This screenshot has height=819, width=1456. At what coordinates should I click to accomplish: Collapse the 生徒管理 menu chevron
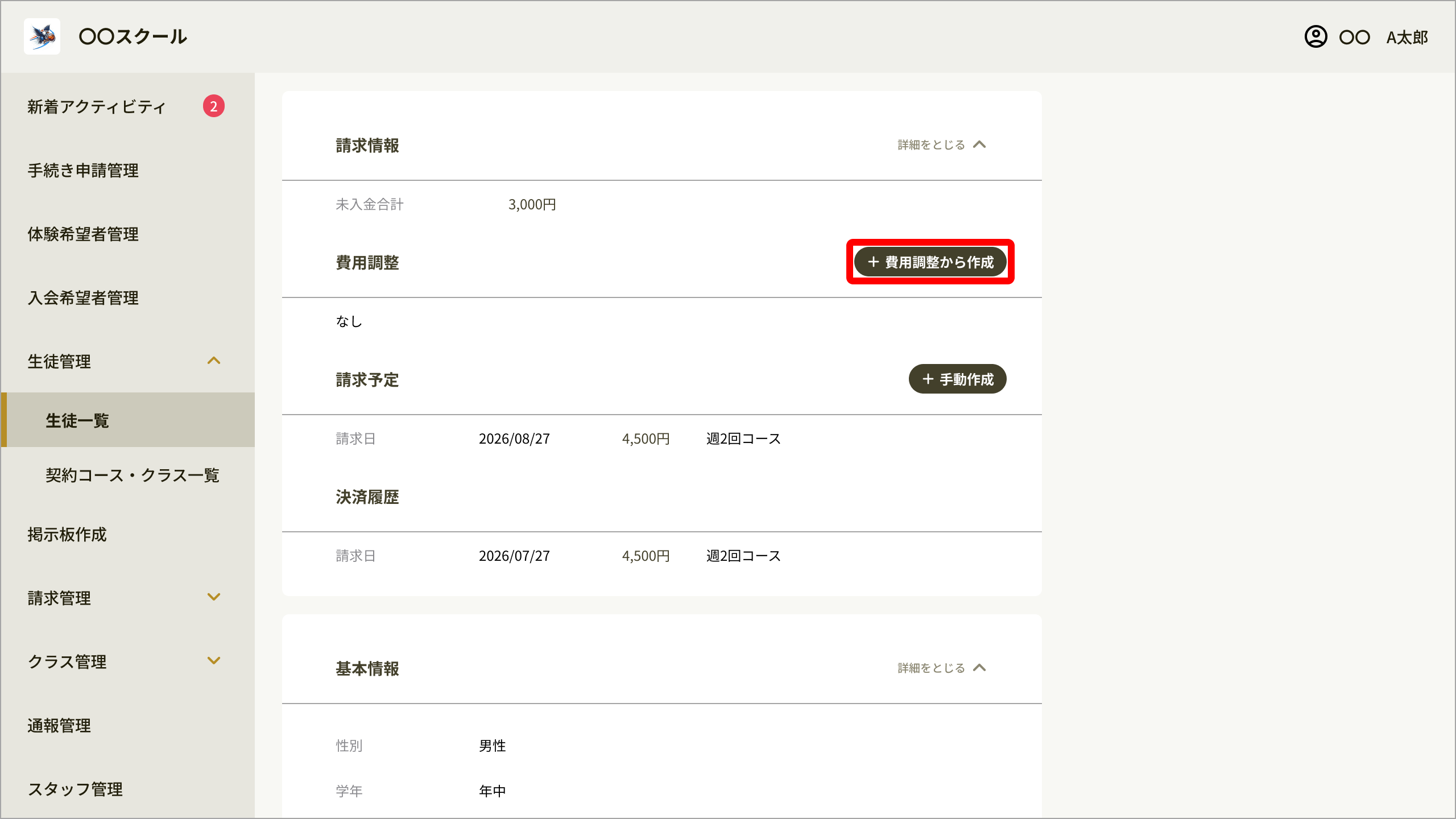pos(214,361)
